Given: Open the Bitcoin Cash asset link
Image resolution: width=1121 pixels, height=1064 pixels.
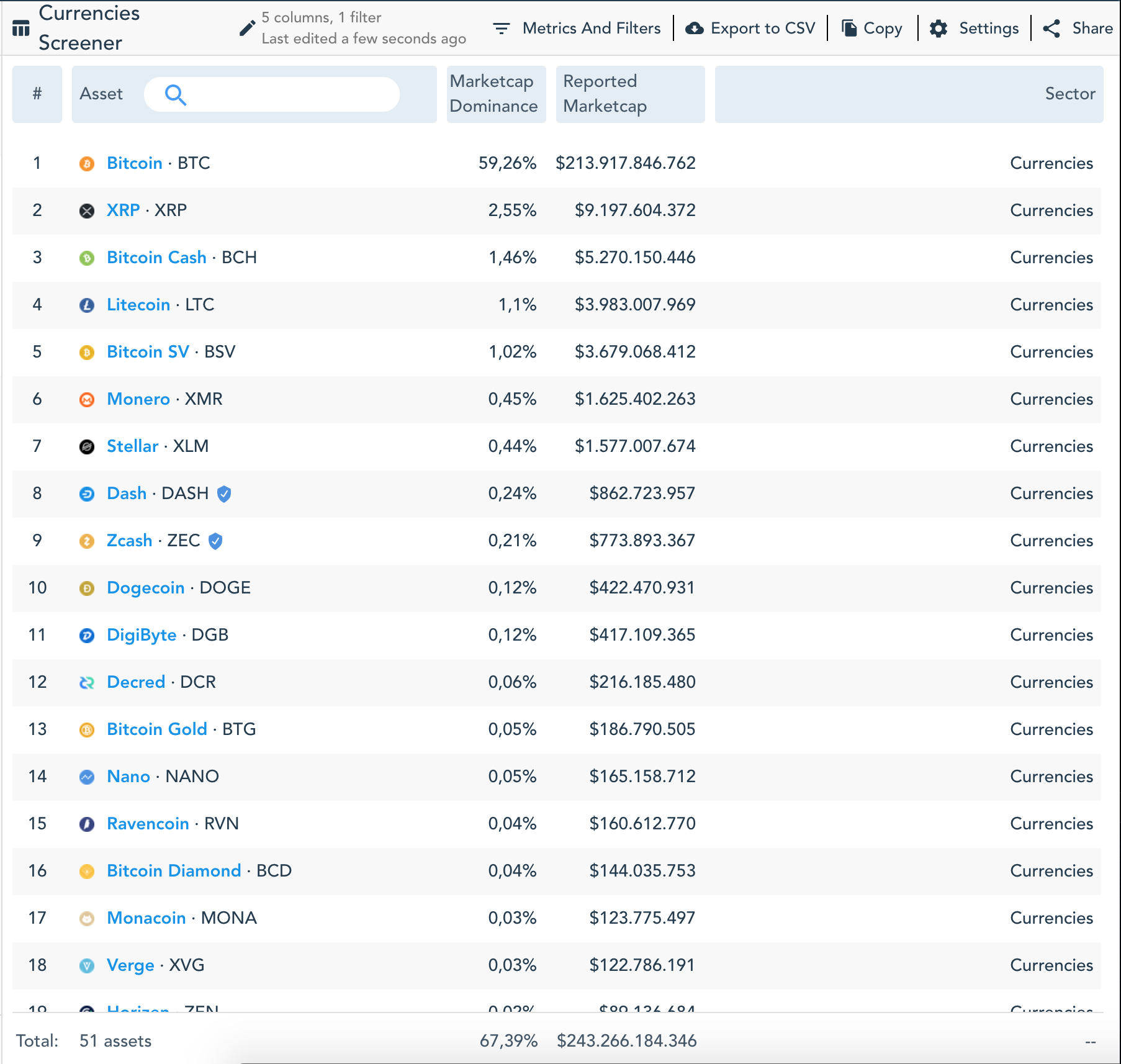Looking at the screenshot, I should [x=156, y=258].
